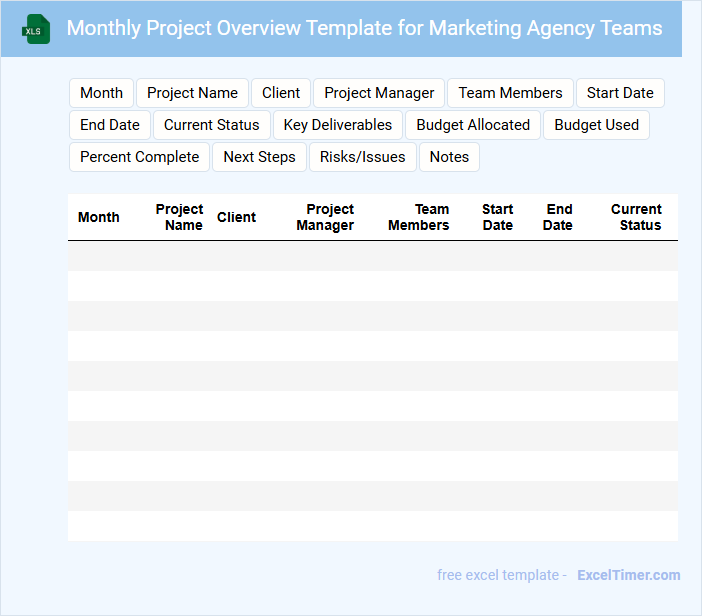Select the Notes tag

point(449,157)
